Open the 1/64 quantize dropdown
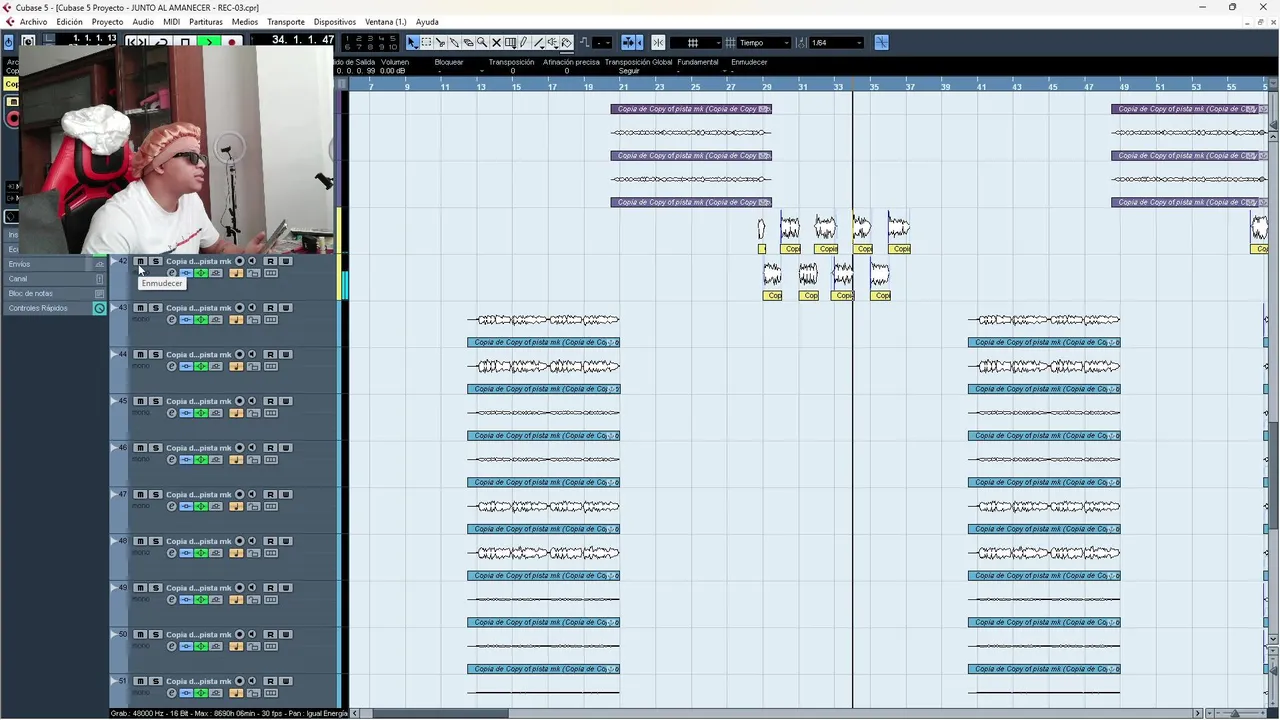The width and height of the screenshot is (1280, 720). pyautogui.click(x=837, y=43)
